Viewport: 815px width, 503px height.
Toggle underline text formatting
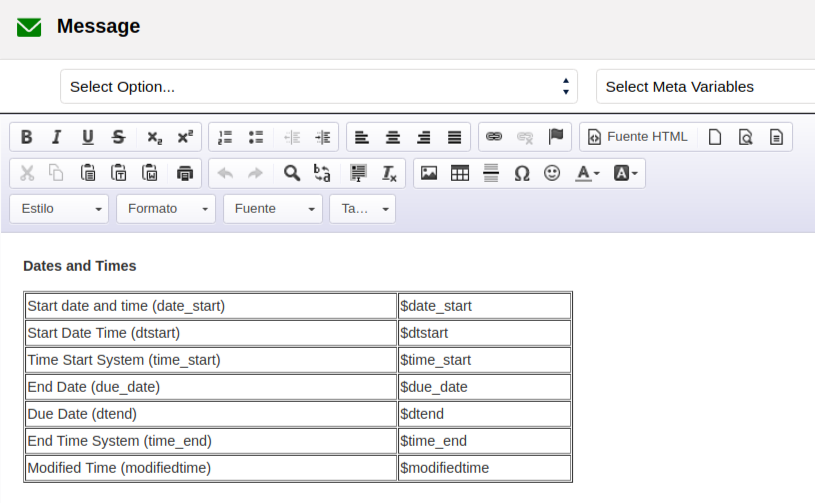[88, 137]
